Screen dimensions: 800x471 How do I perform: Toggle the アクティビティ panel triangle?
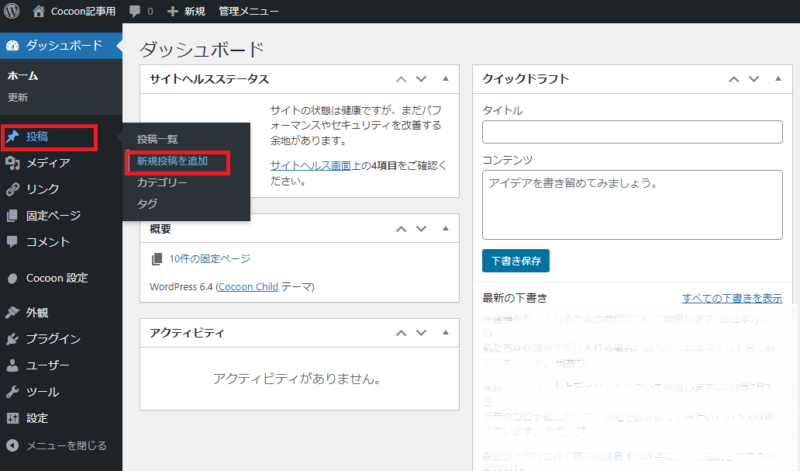[x=445, y=333]
